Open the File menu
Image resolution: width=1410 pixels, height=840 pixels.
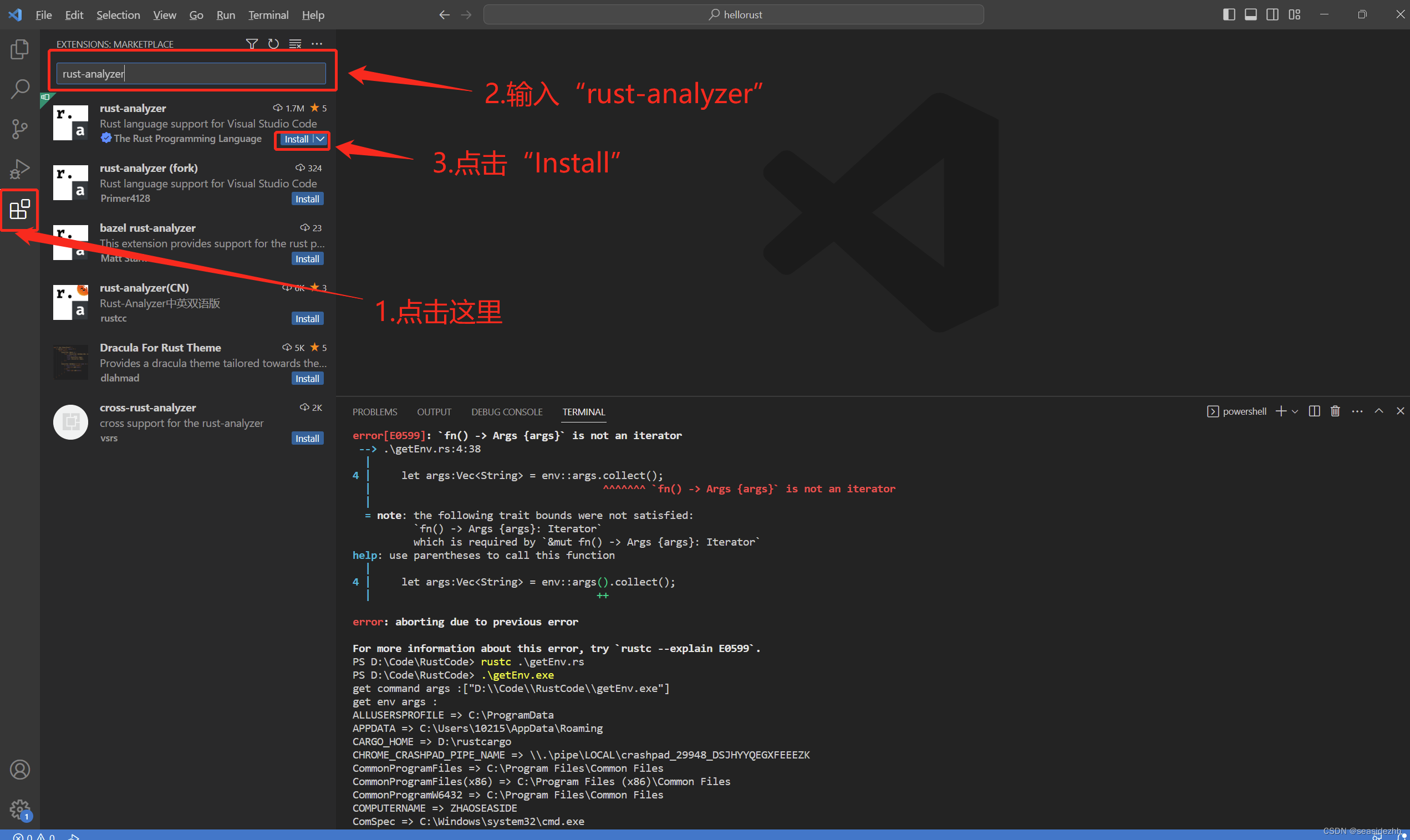point(44,15)
